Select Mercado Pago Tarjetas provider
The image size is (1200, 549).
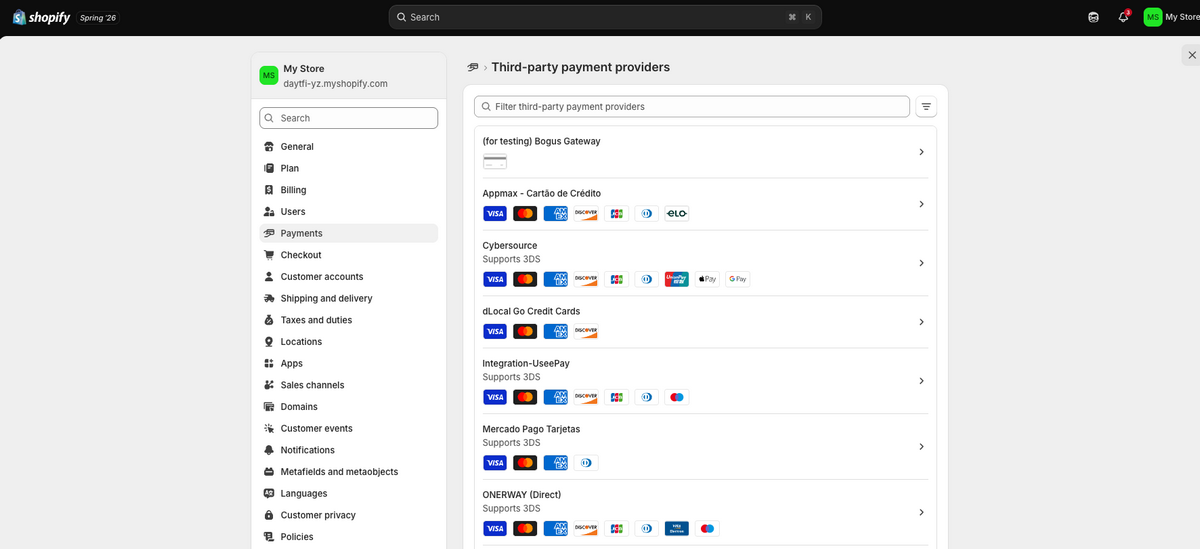pyautogui.click(x=705, y=447)
